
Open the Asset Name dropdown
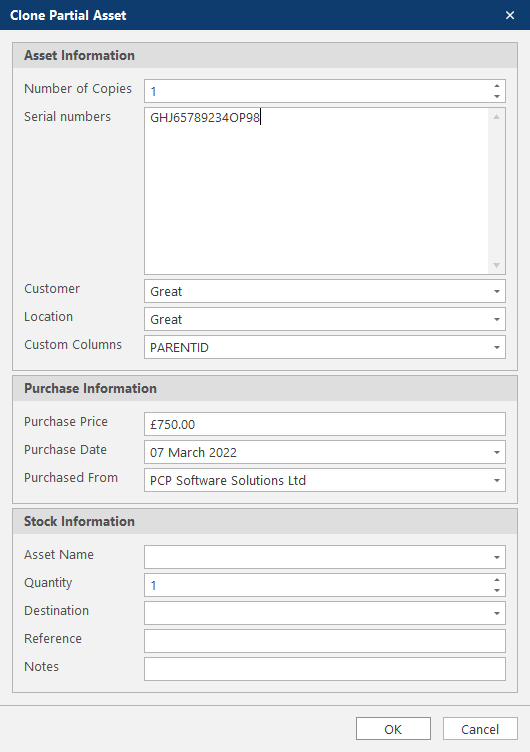click(496, 557)
